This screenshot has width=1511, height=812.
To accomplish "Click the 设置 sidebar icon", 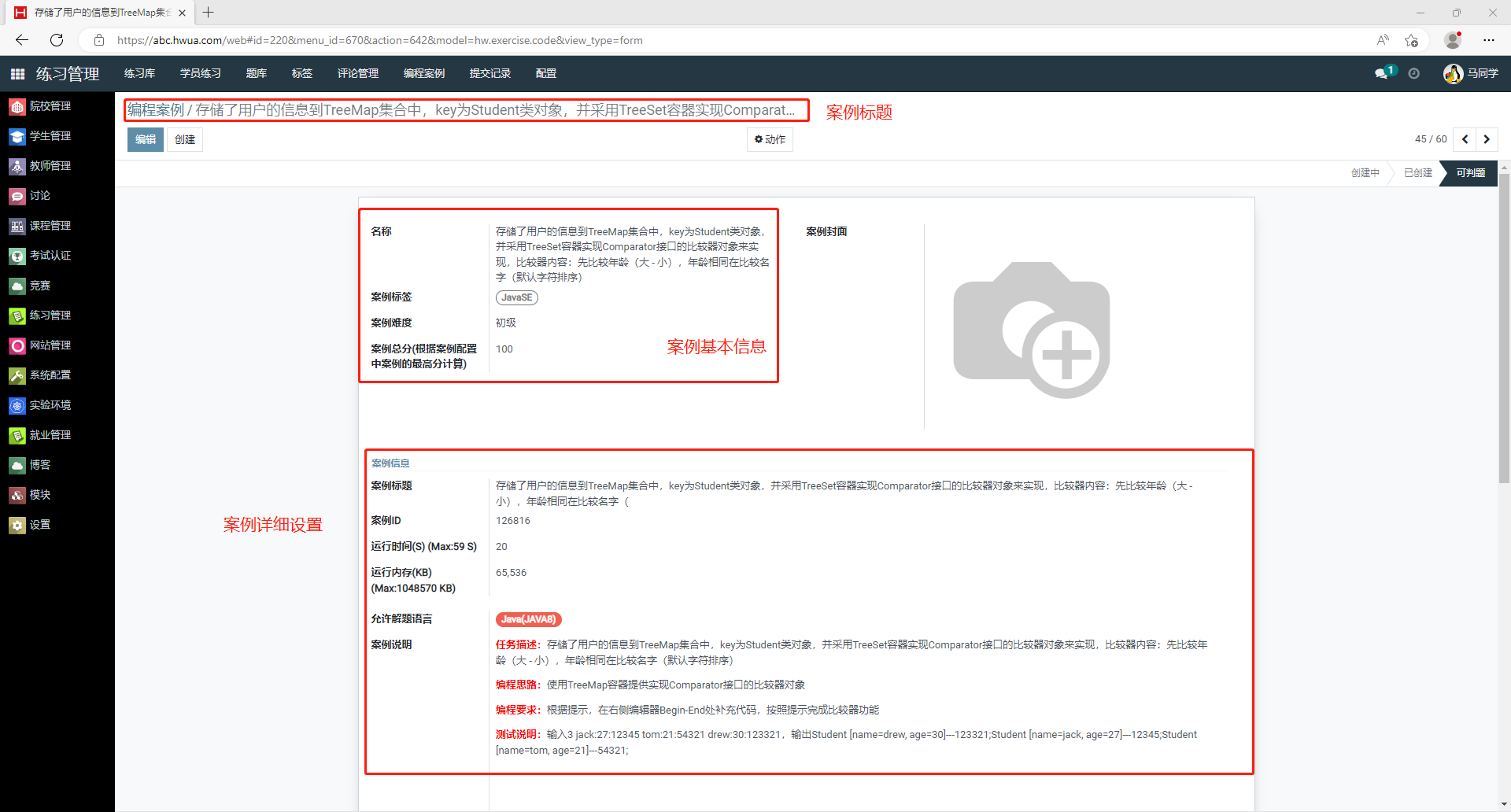I will [17, 525].
